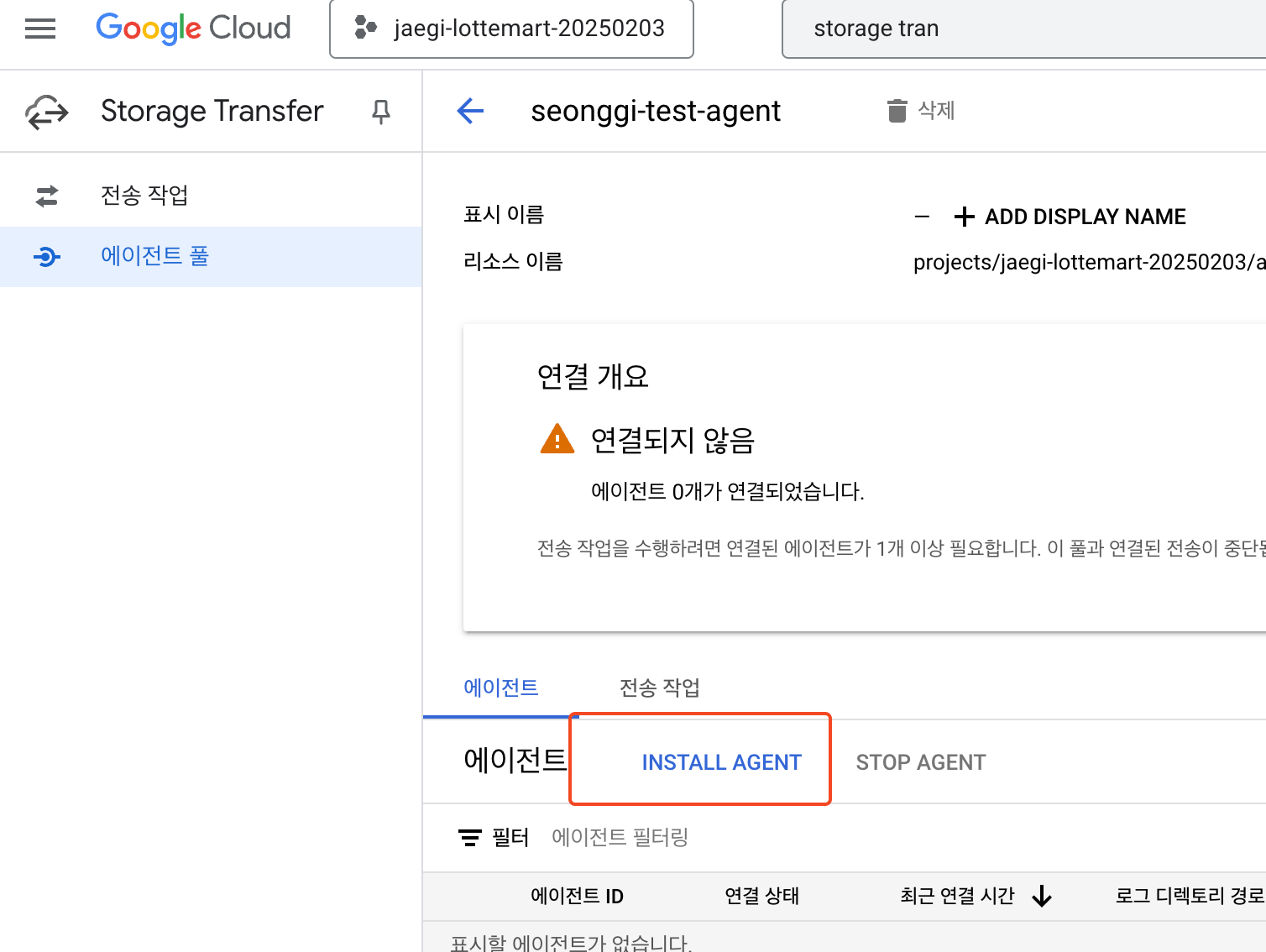The image size is (1266, 952).
Task: Click INSTALL AGENT button
Action: [x=722, y=762]
